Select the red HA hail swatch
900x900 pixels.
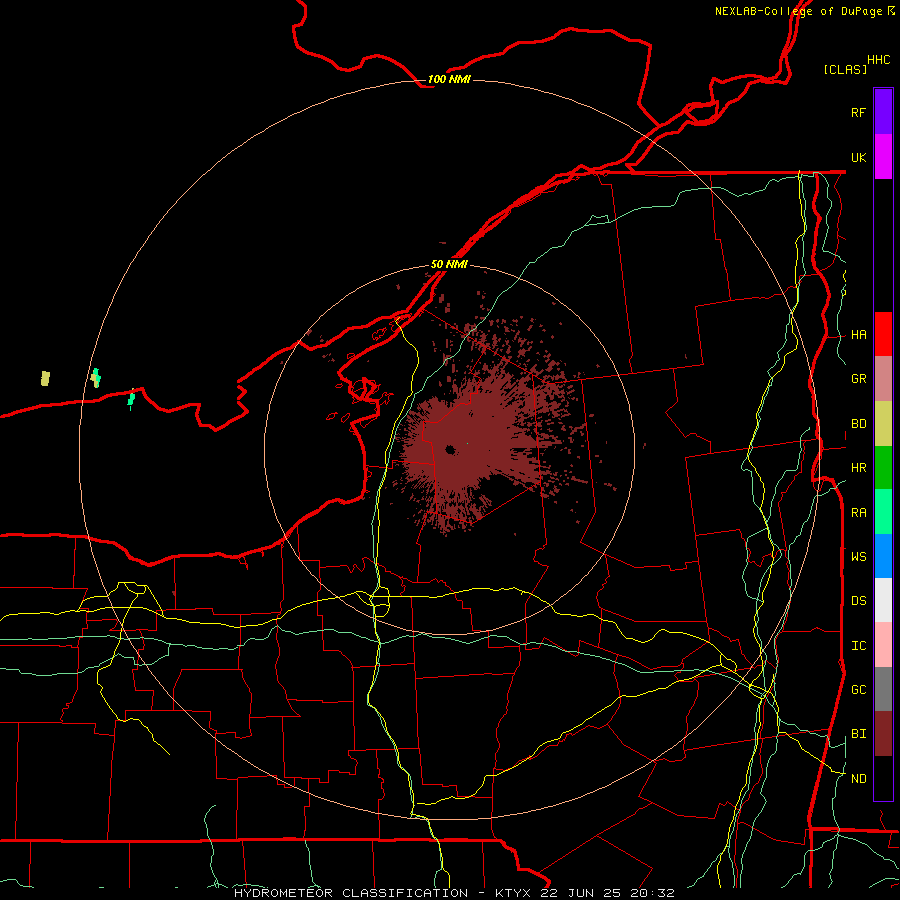coord(883,334)
